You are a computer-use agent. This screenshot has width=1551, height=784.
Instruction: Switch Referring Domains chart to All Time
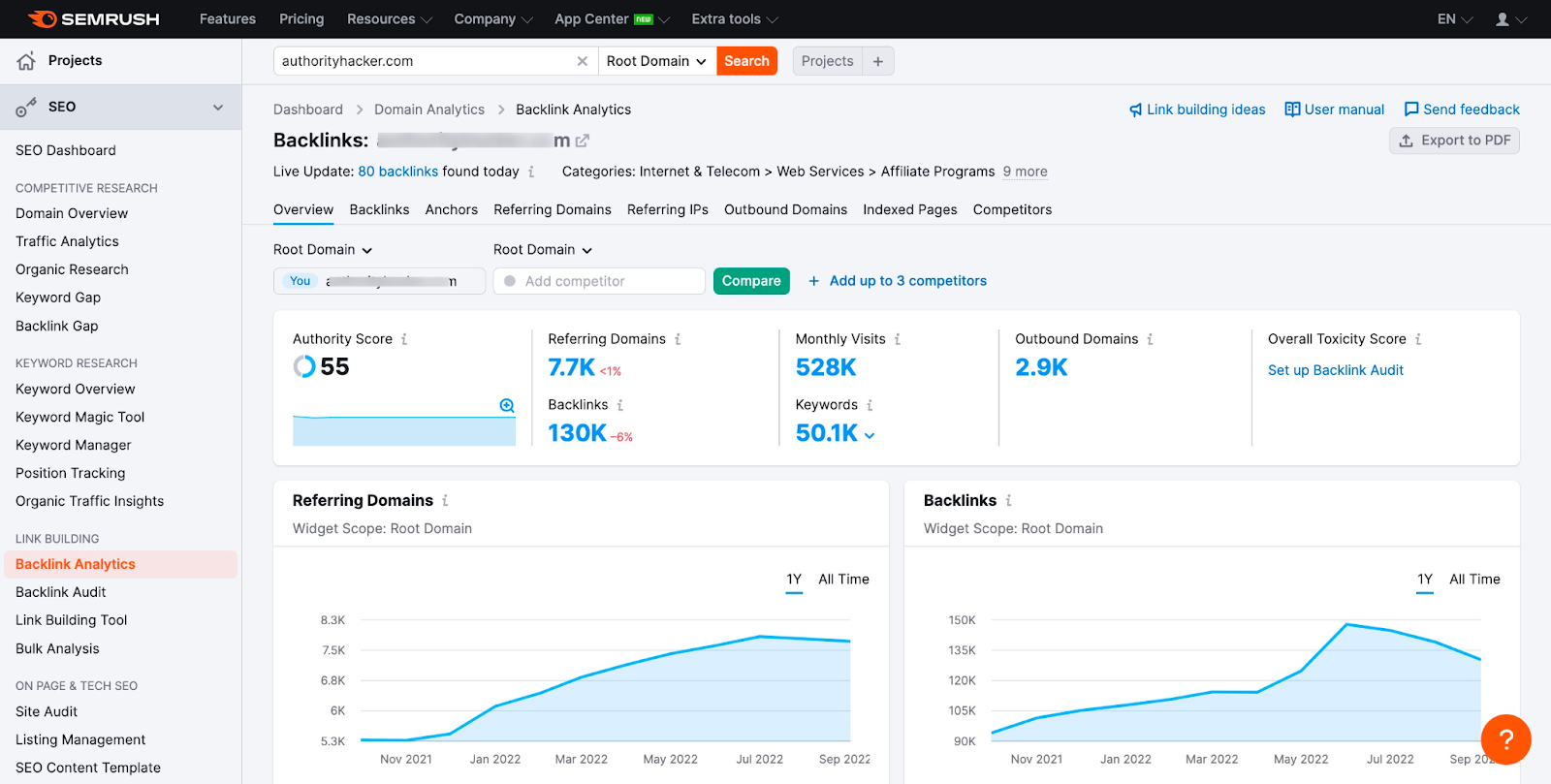click(x=843, y=580)
